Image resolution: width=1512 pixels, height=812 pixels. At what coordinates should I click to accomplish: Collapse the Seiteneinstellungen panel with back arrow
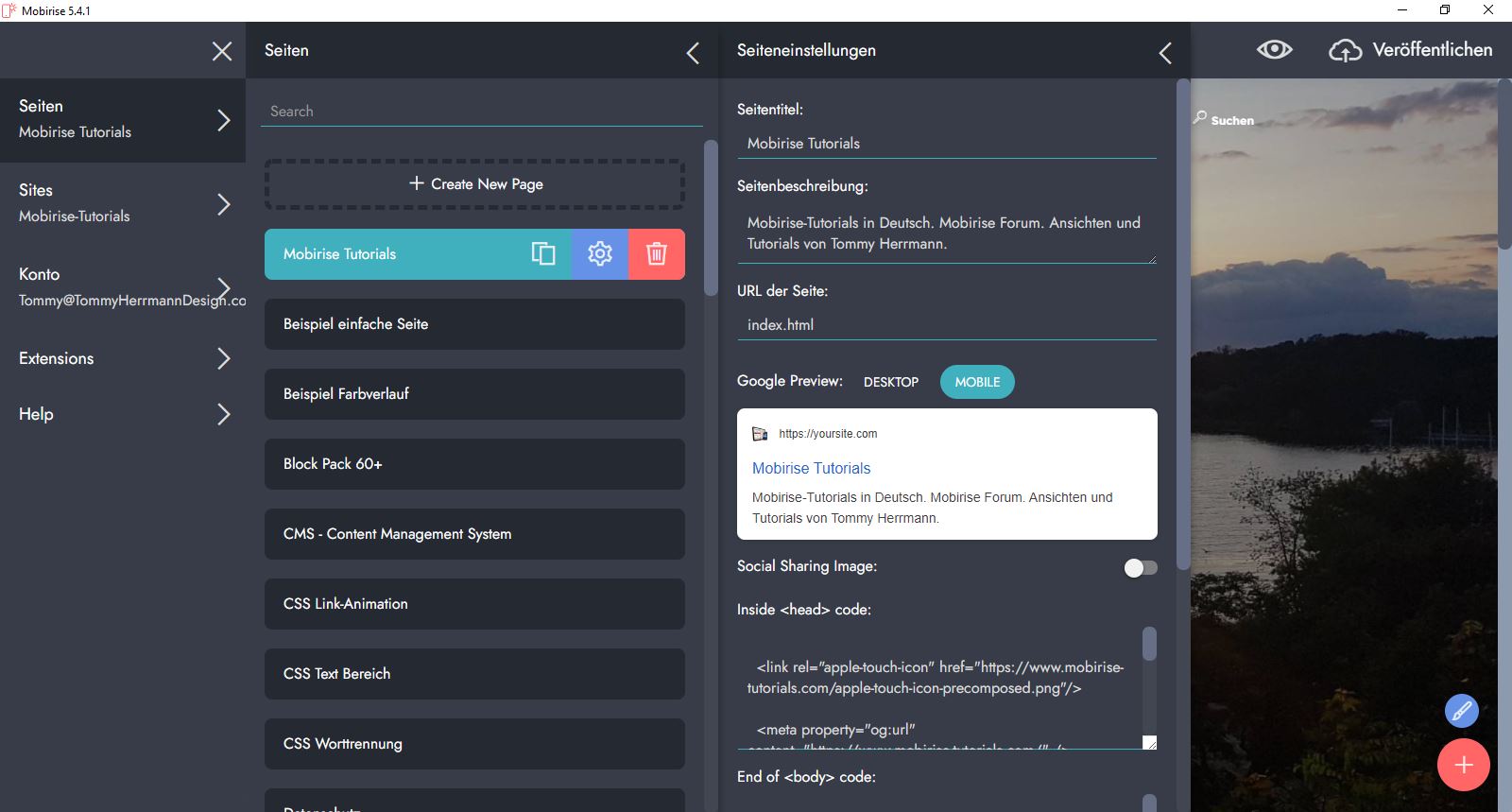tap(1165, 53)
